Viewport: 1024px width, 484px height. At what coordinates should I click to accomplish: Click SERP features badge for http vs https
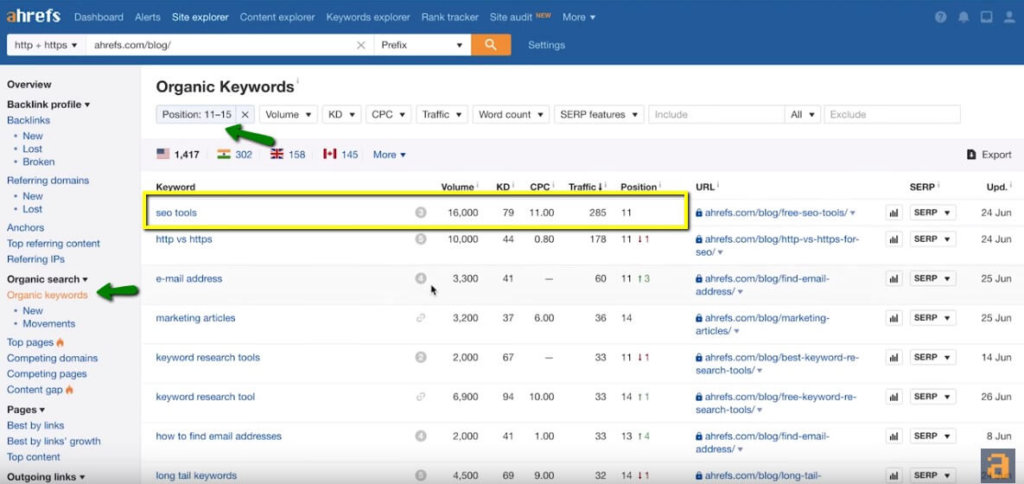[421, 239]
